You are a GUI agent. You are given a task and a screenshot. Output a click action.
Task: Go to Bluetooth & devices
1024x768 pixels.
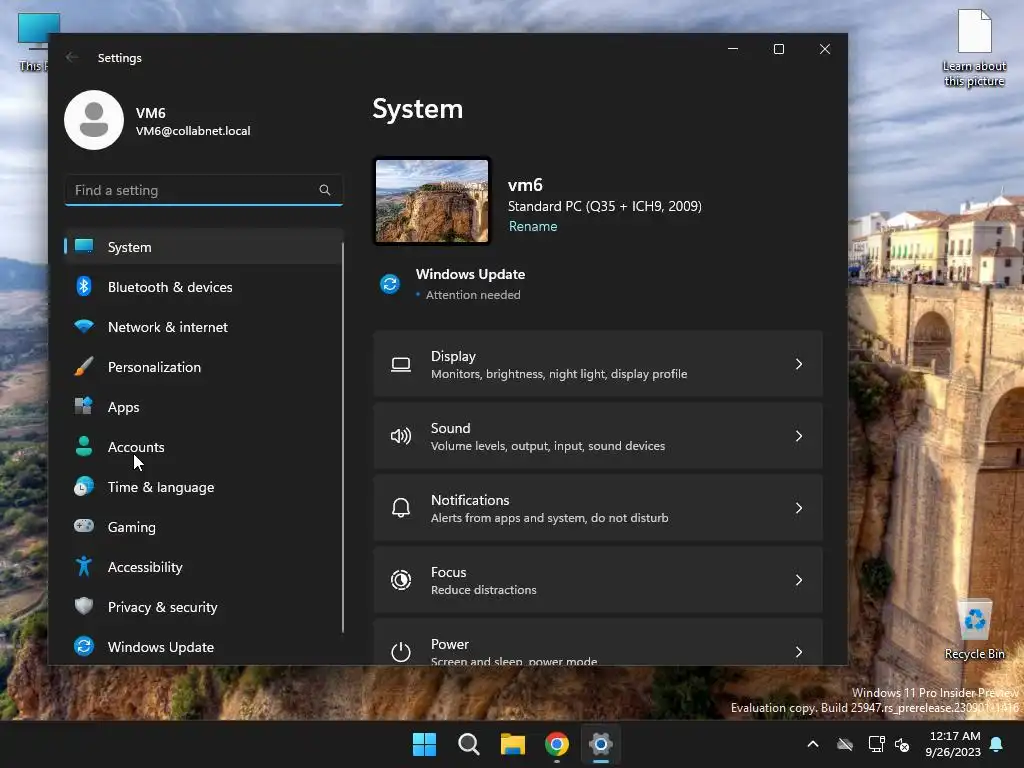[203, 287]
